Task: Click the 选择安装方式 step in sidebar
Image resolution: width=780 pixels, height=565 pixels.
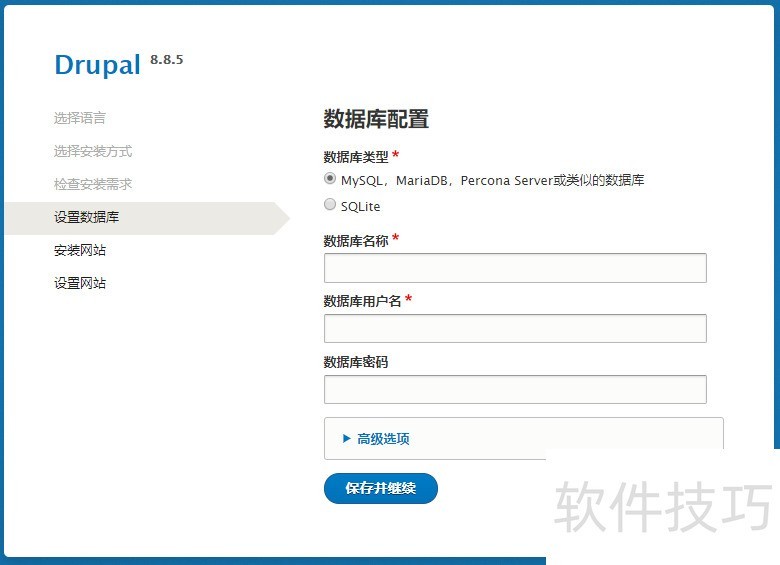Action: (x=93, y=151)
